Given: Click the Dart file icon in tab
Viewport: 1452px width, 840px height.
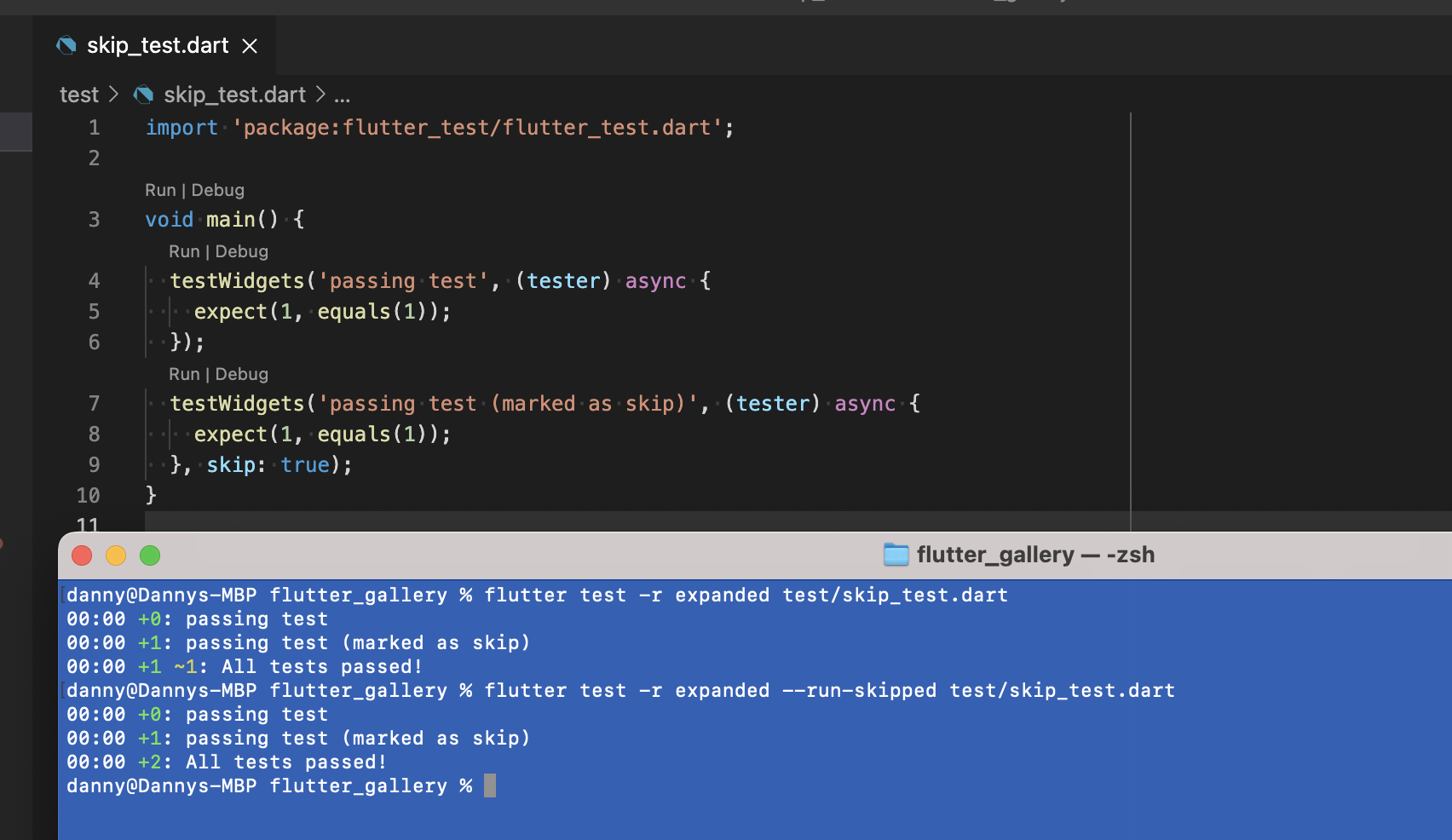Looking at the screenshot, I should 66,45.
